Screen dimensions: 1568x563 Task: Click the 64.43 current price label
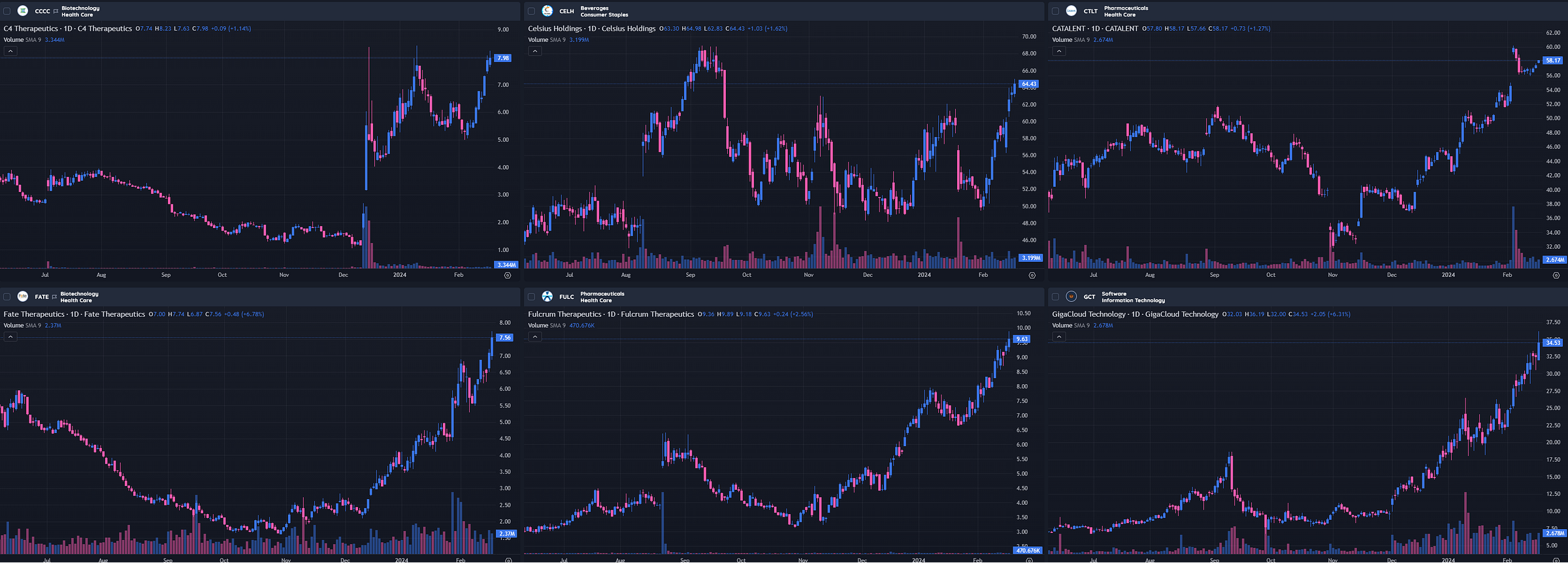click(1029, 84)
